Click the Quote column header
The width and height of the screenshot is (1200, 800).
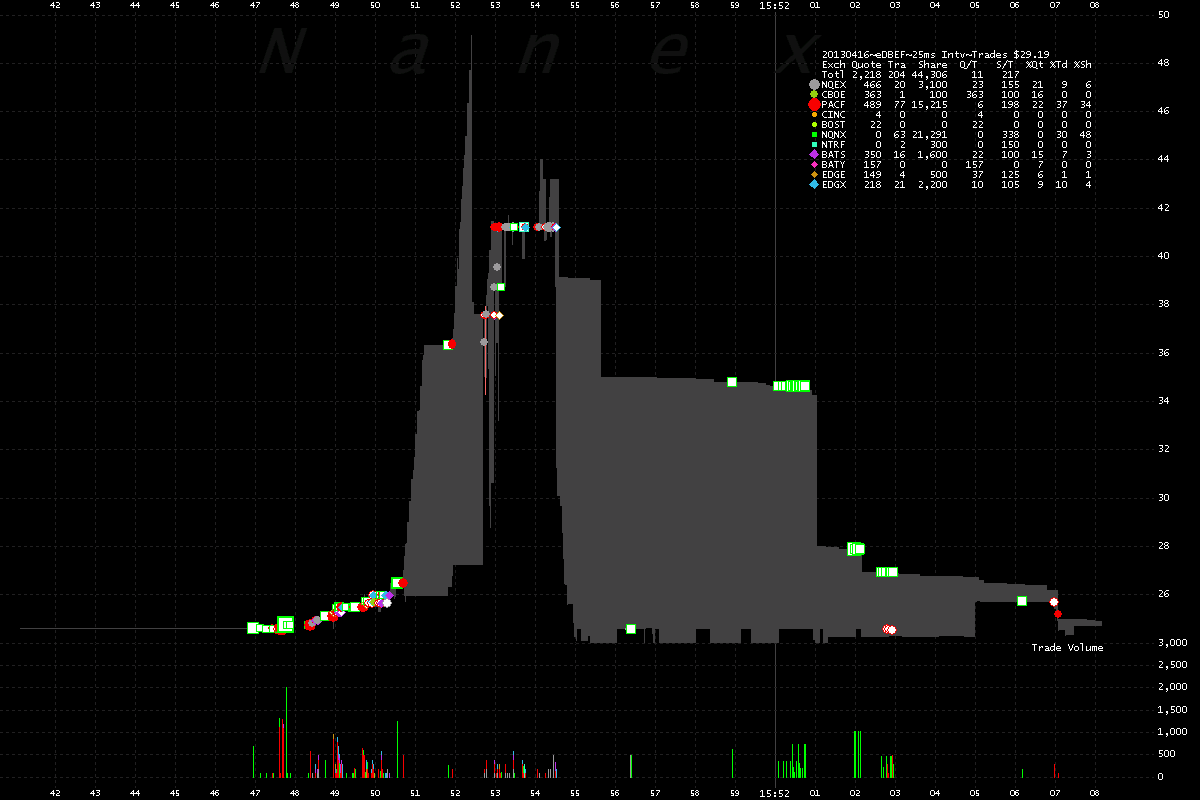tap(866, 64)
